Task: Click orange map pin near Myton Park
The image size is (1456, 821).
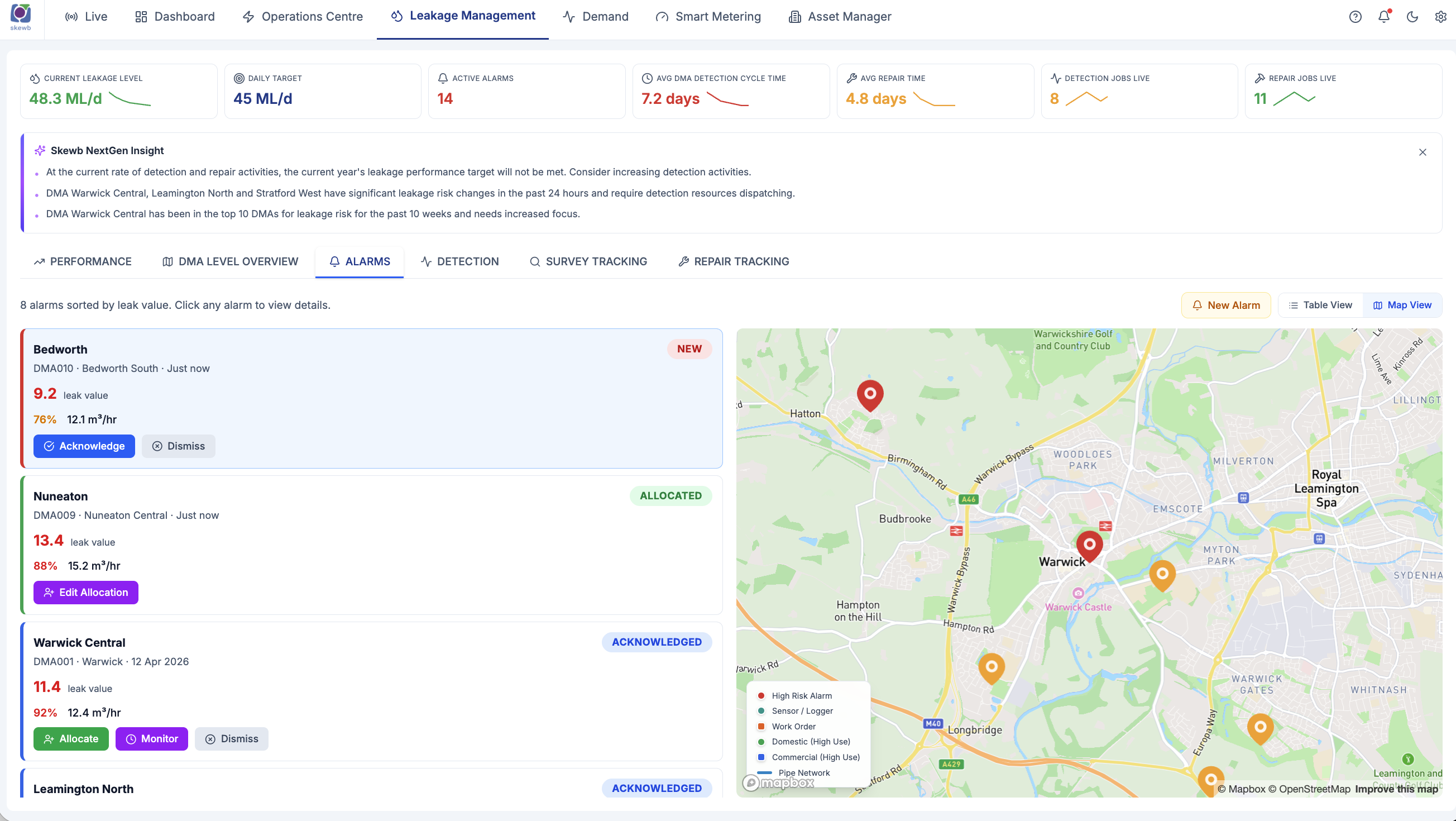Action: click(1163, 575)
